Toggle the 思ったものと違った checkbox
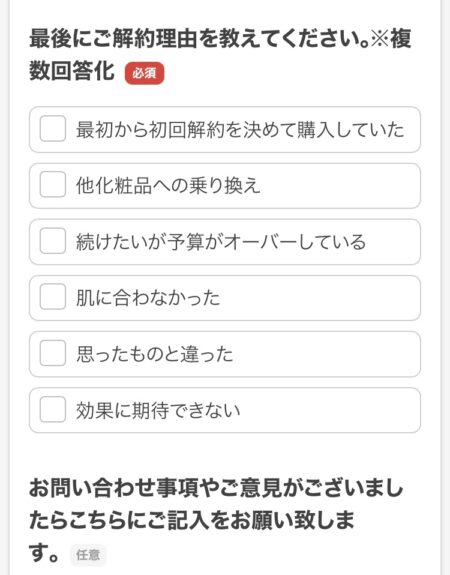 coord(53,353)
